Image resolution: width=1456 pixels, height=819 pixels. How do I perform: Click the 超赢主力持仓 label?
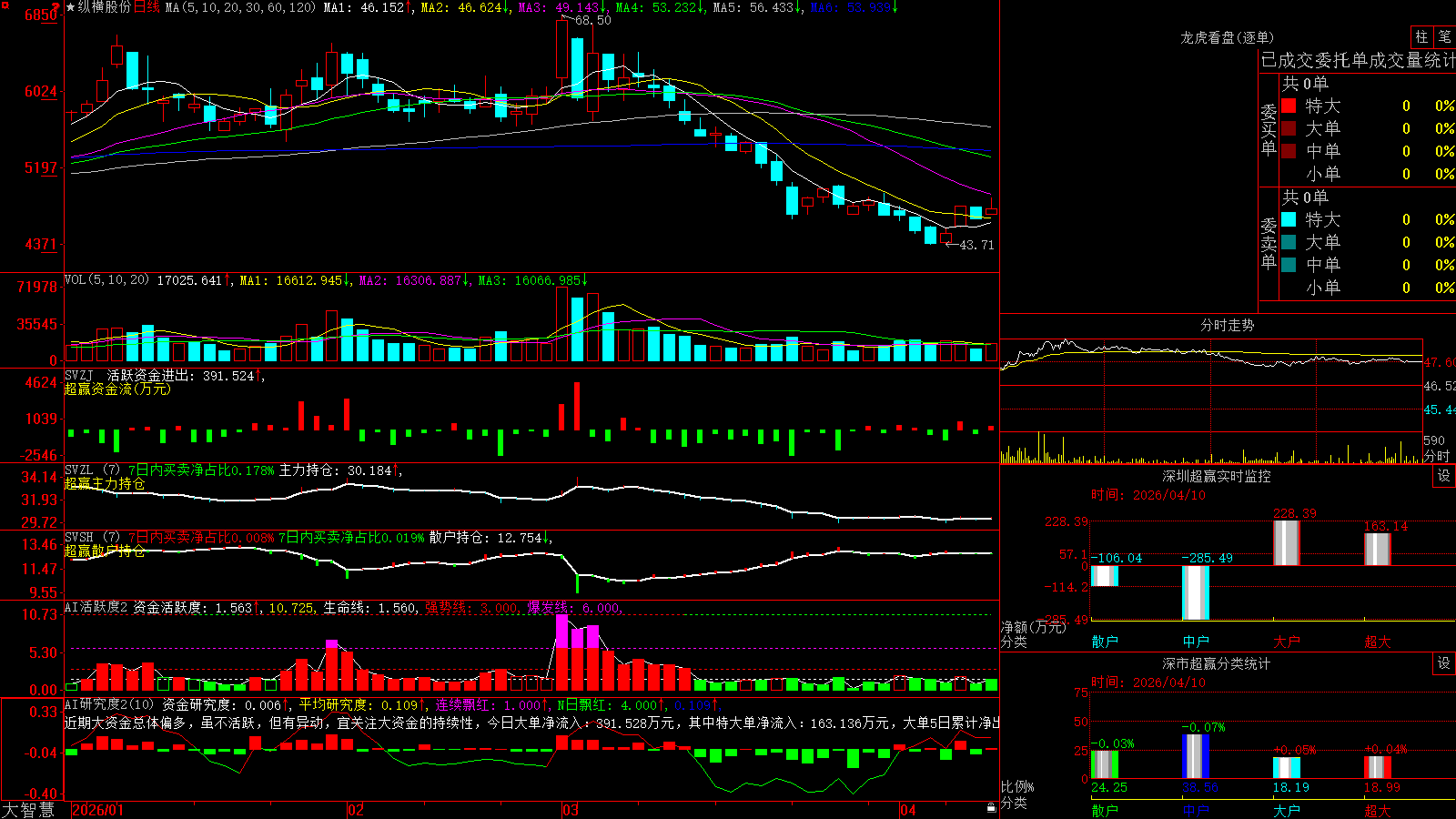click(x=105, y=483)
